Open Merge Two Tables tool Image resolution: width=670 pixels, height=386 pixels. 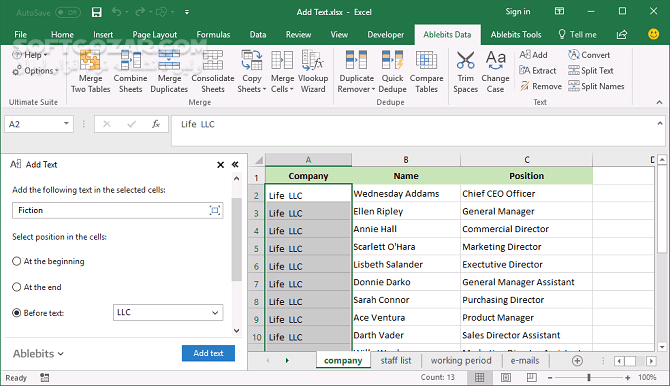tap(90, 71)
